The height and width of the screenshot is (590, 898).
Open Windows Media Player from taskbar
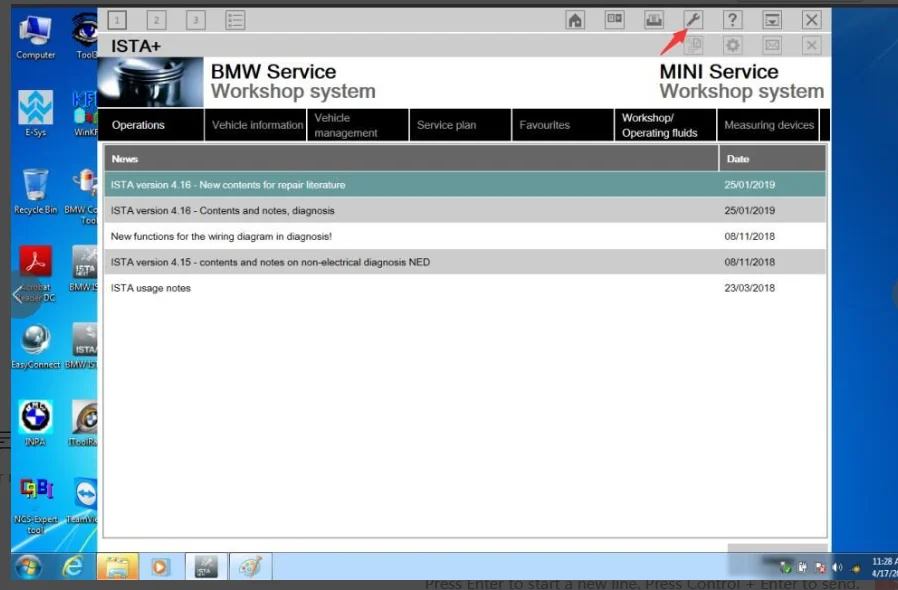coord(160,567)
